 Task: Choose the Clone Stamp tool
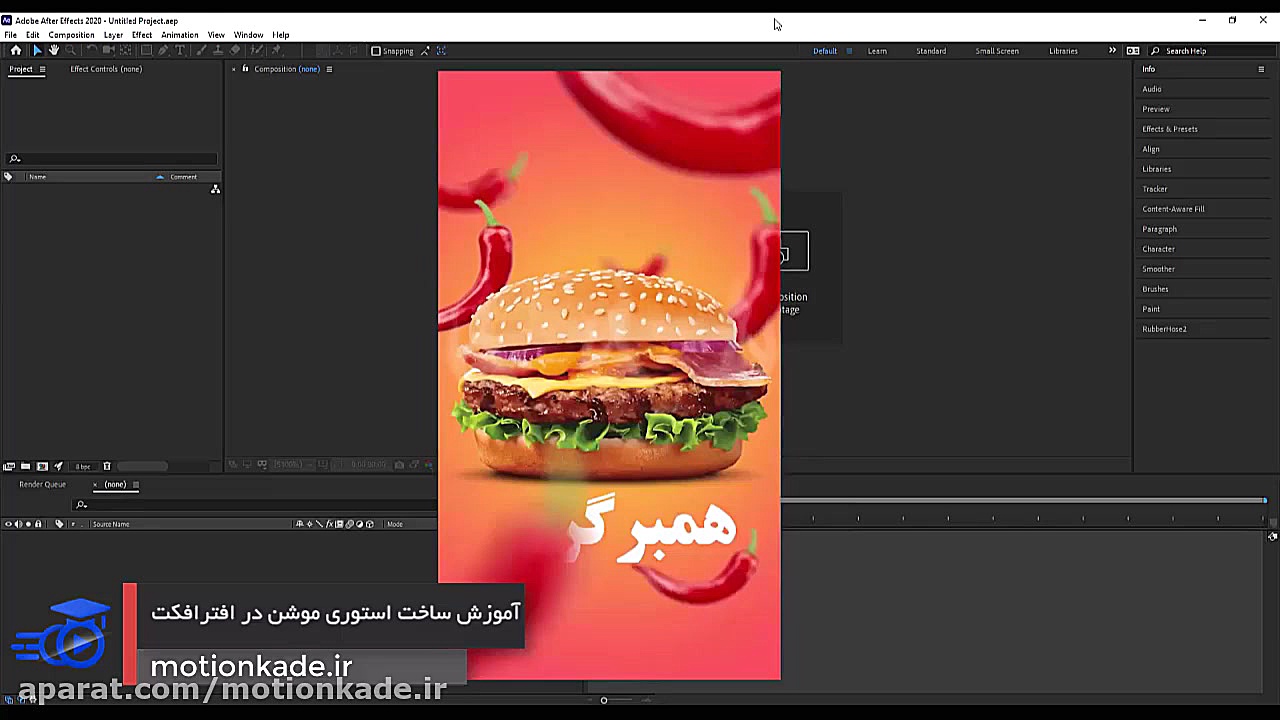(x=218, y=51)
